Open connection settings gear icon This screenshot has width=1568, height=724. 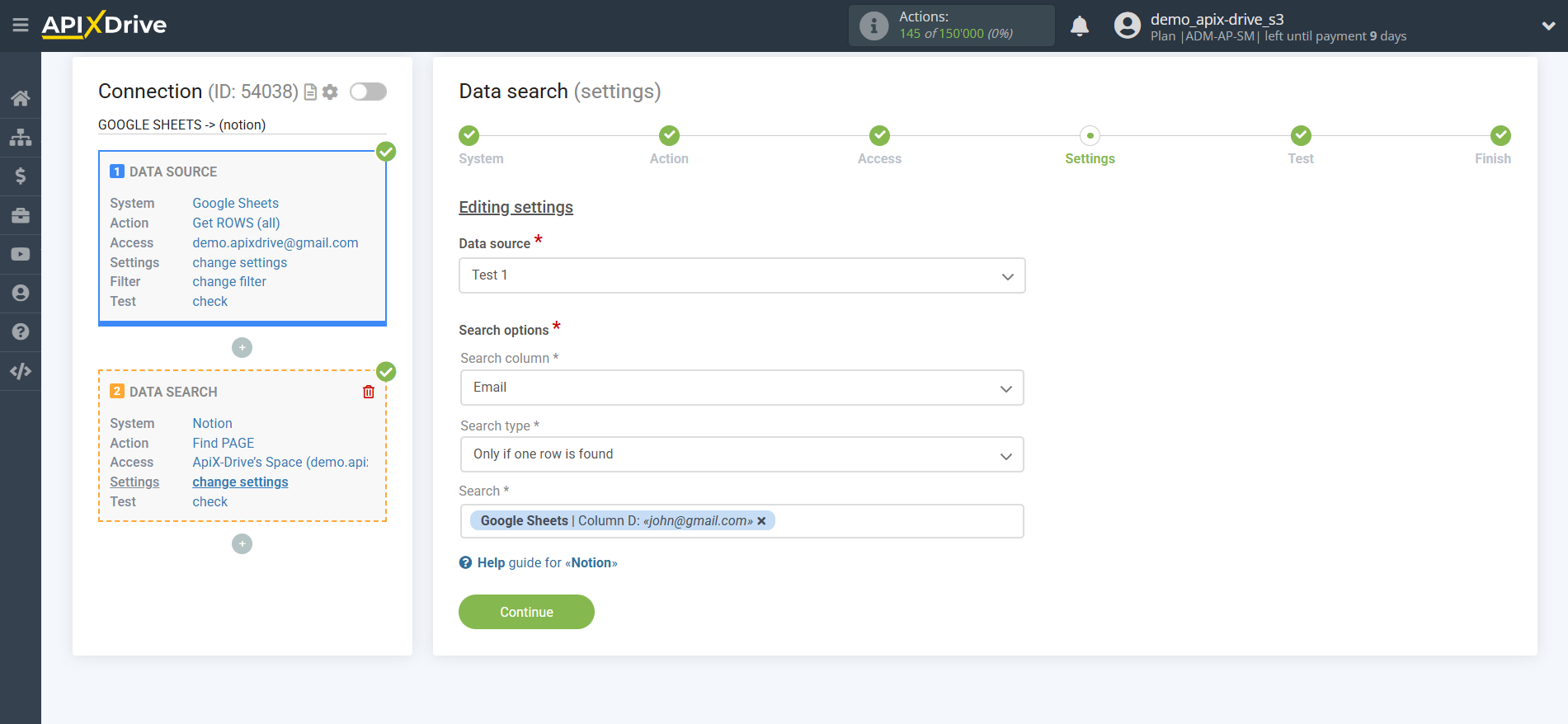point(331,92)
